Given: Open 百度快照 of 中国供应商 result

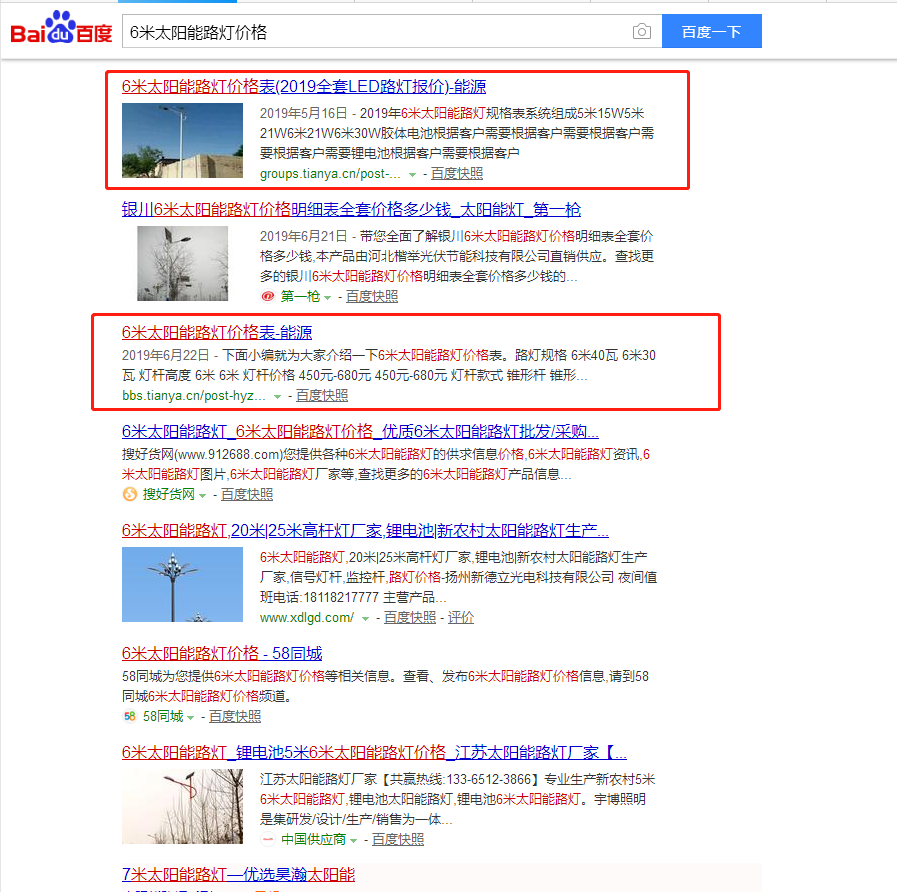Looking at the screenshot, I should click(398, 839).
